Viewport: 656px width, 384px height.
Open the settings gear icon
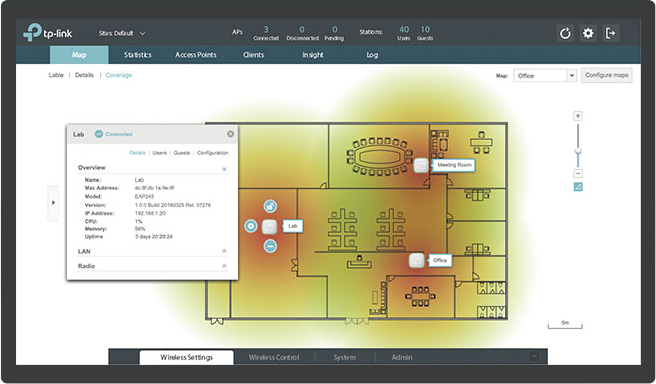588,33
